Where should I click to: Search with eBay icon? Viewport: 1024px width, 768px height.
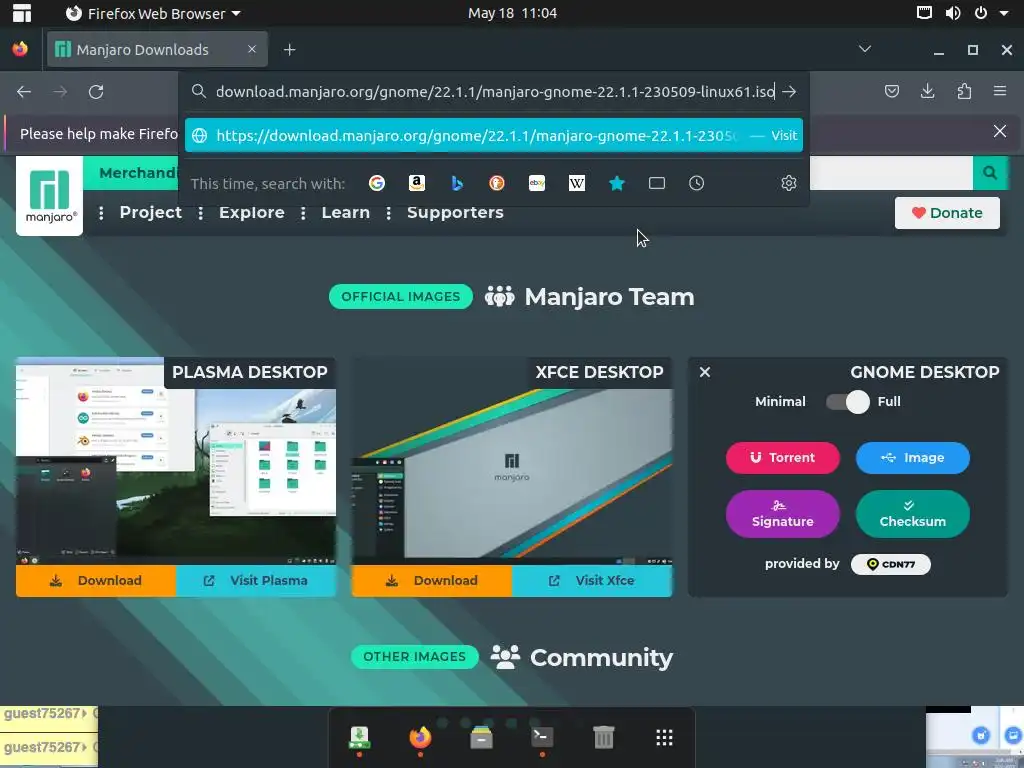537,184
